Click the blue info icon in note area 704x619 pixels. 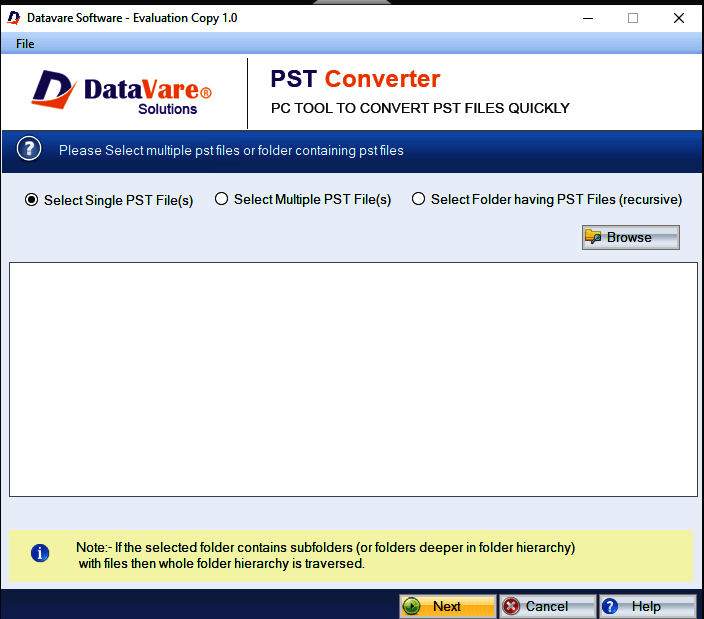(40, 553)
